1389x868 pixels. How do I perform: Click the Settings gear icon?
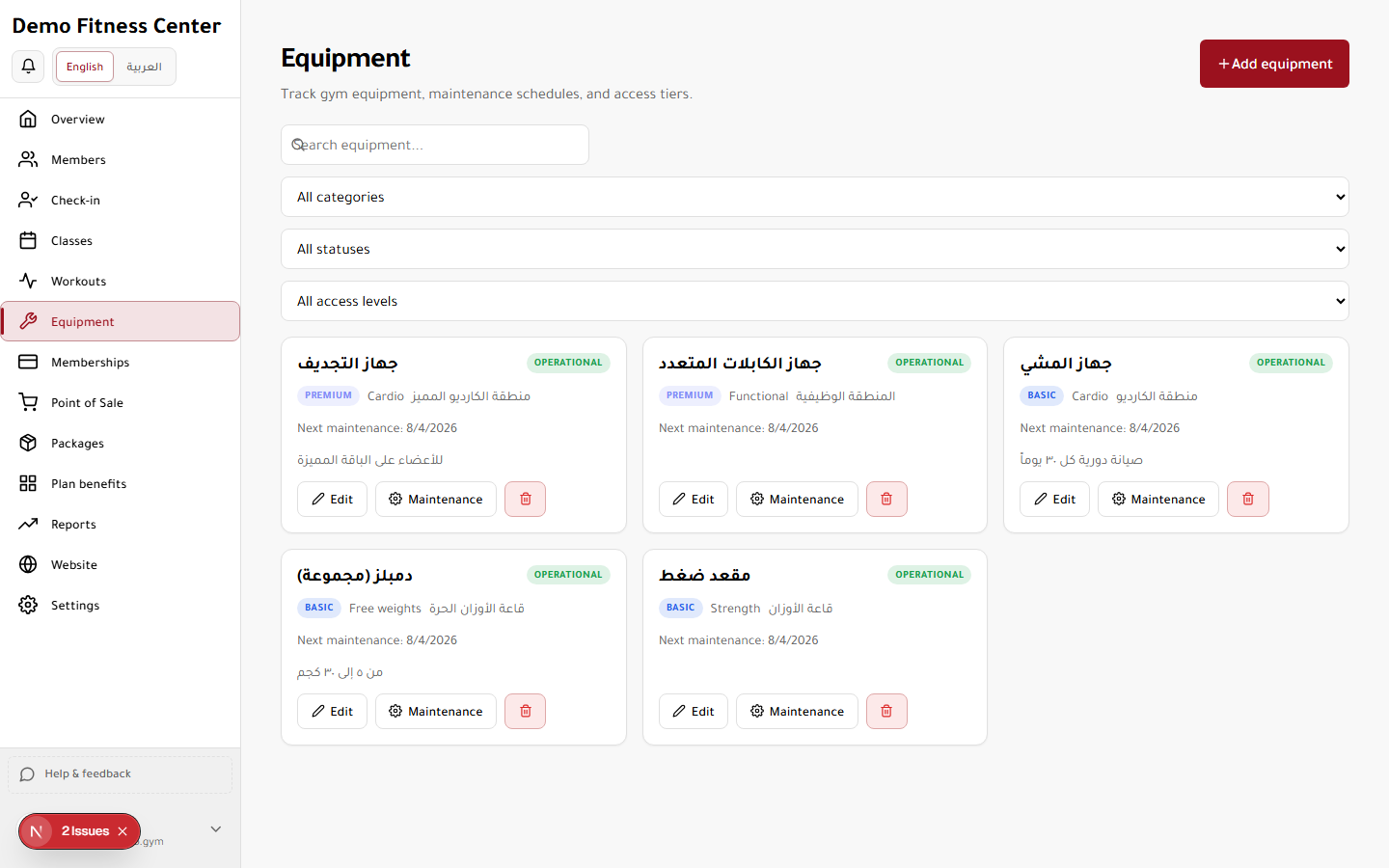click(x=28, y=606)
